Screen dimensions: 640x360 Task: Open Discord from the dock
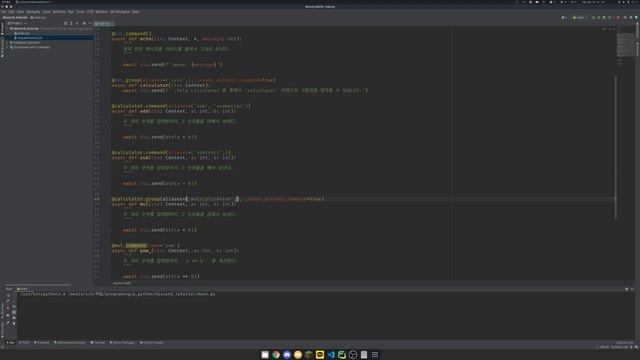coord(287,355)
